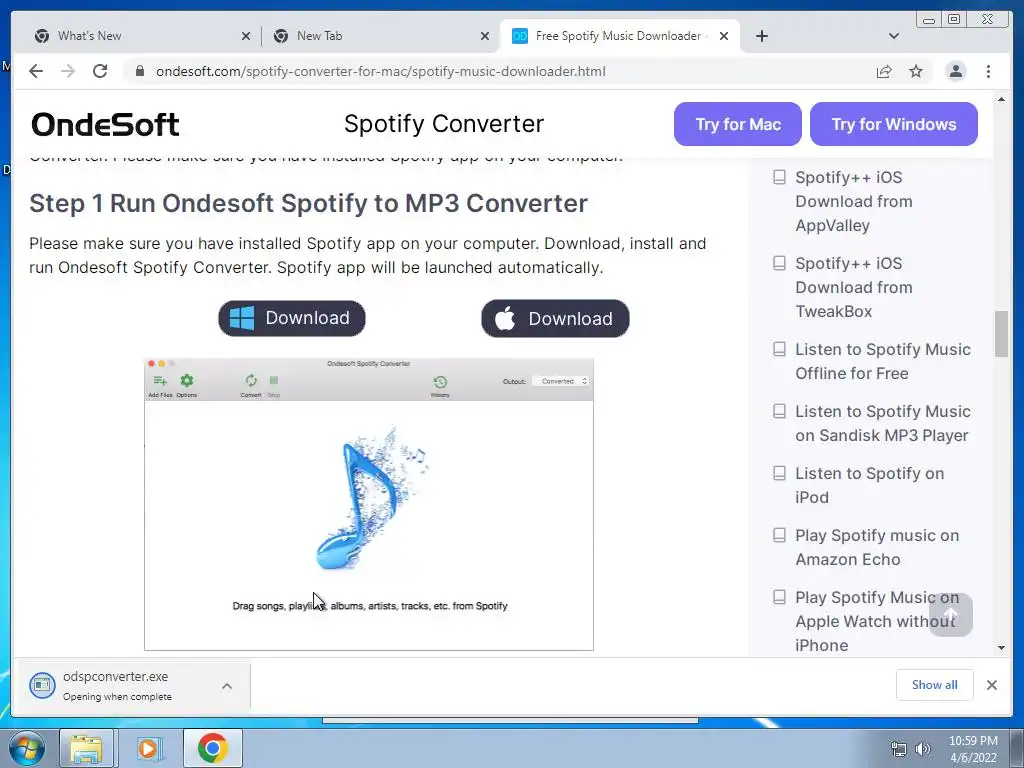Close the New Tab tab

click(x=485, y=37)
